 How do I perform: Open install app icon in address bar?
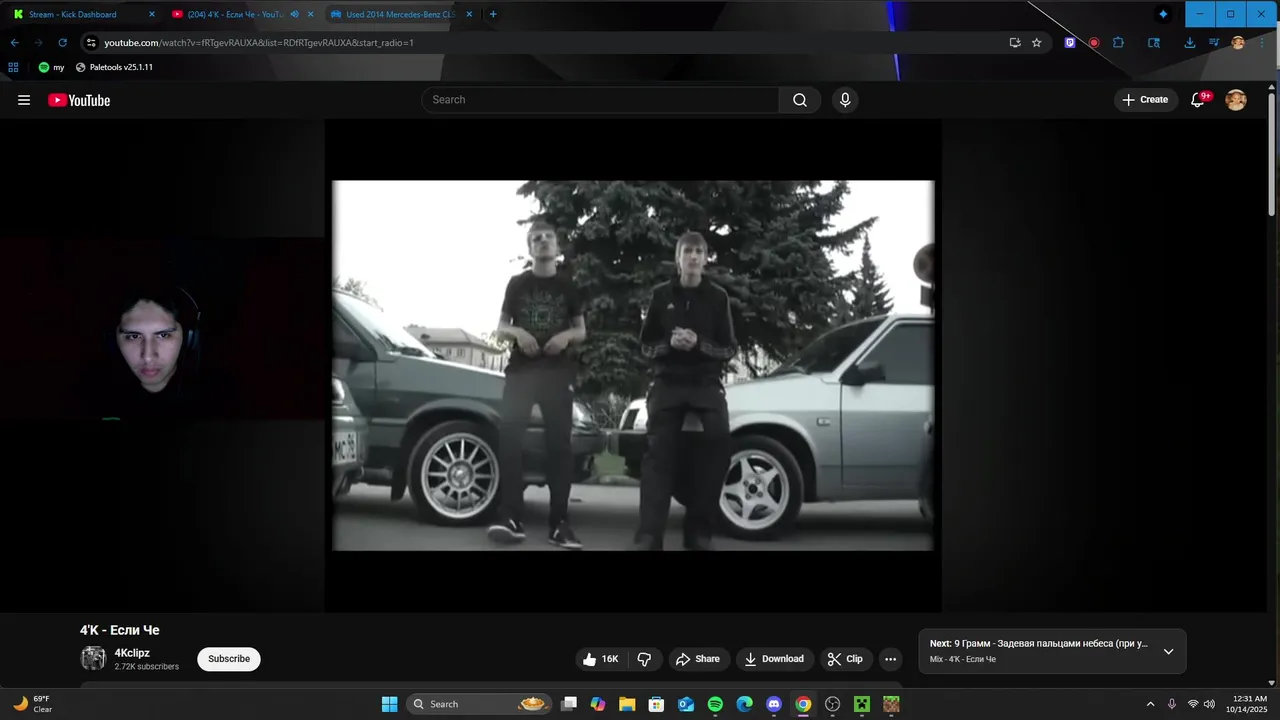tap(1015, 43)
